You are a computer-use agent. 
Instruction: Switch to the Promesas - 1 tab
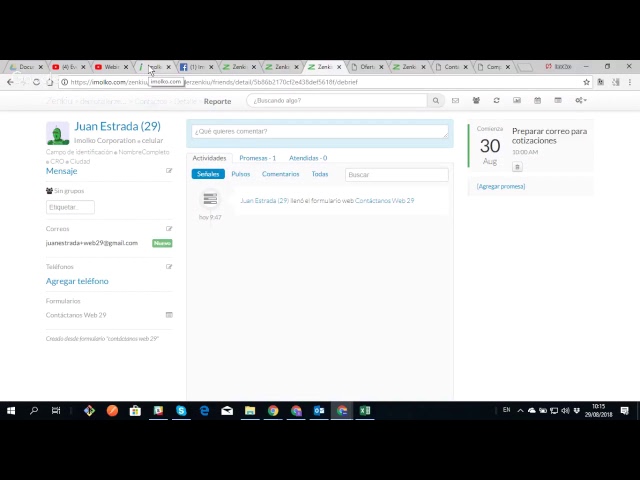(x=258, y=158)
